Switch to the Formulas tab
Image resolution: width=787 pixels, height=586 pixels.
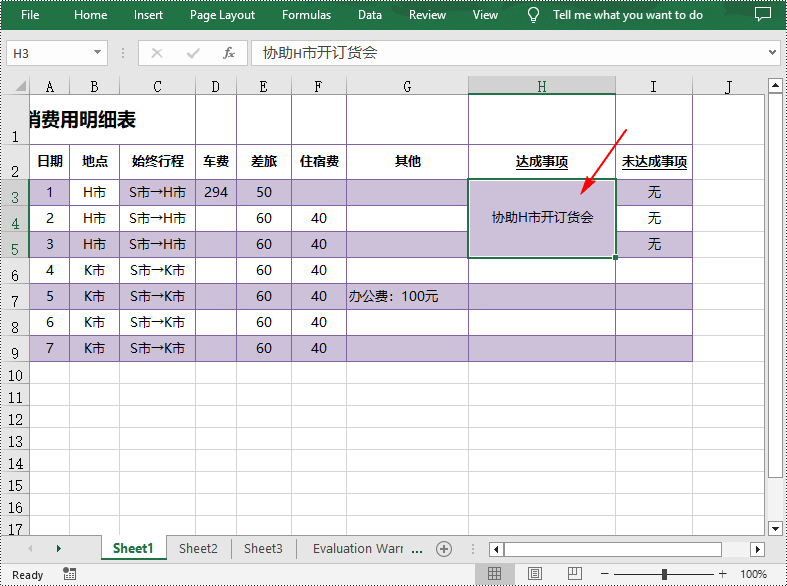coord(306,15)
